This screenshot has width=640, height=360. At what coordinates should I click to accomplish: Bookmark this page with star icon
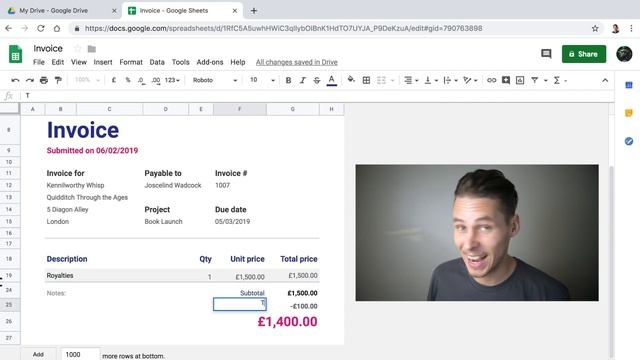click(x=595, y=28)
